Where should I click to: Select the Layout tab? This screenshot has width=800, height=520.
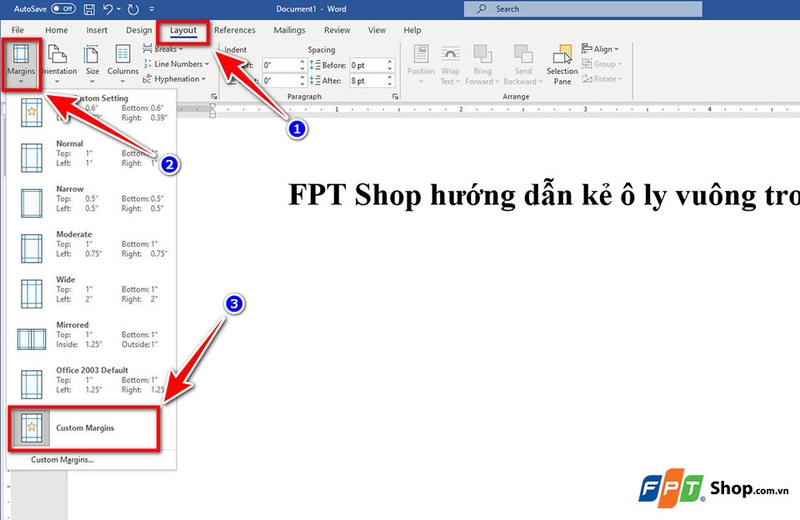pyautogui.click(x=183, y=31)
